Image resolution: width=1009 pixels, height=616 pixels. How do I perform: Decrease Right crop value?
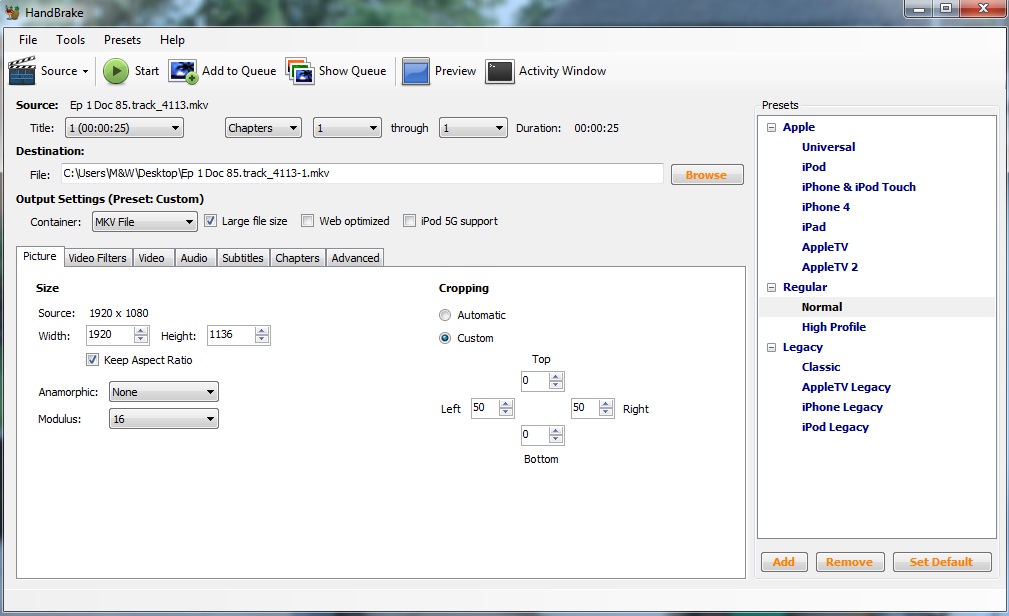[606, 412]
